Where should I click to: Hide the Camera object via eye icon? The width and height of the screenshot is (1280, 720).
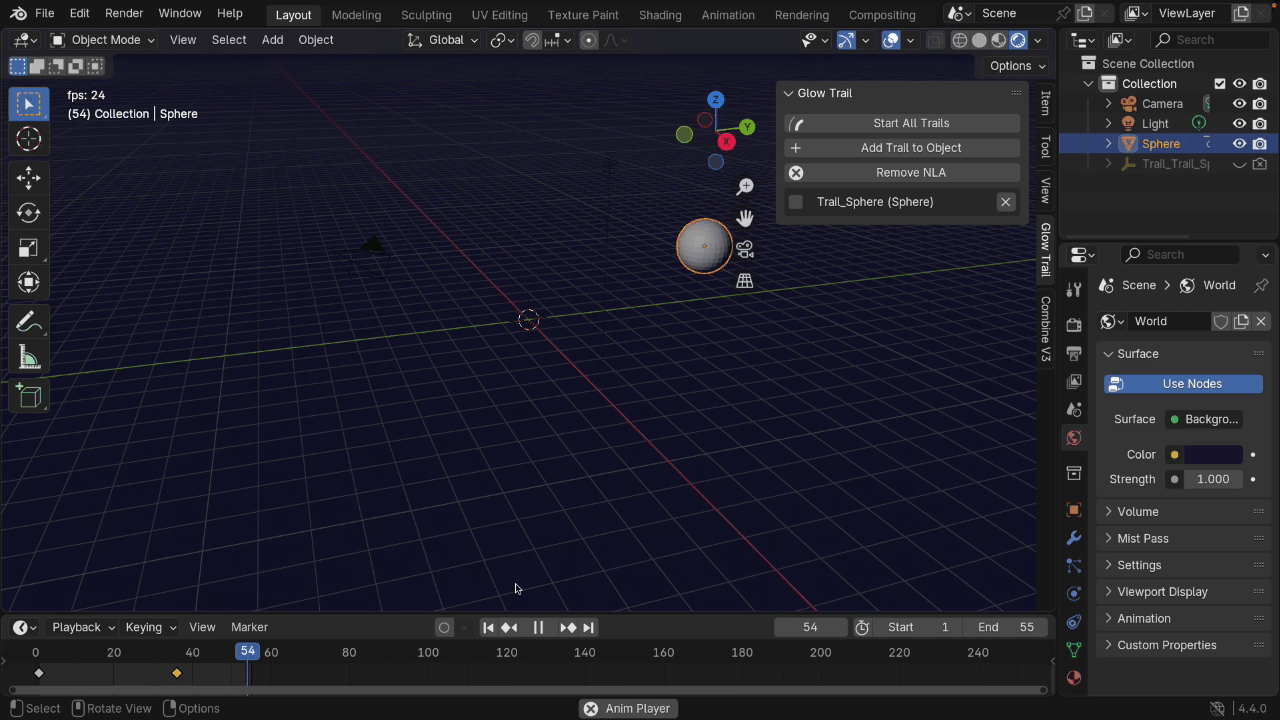coord(1239,104)
